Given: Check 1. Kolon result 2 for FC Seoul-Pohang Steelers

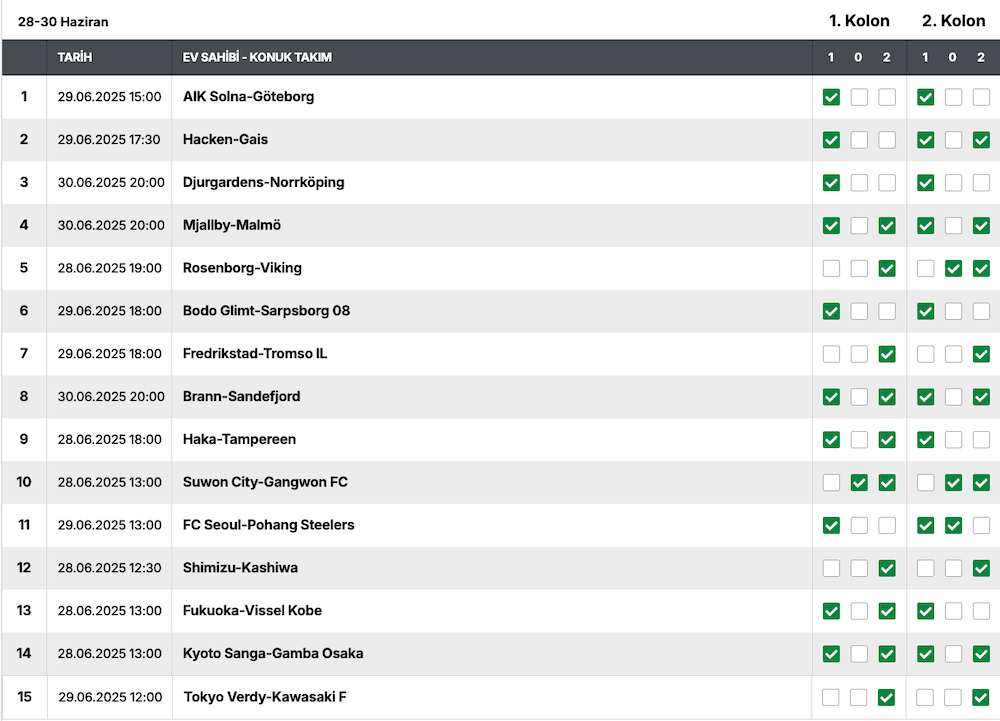Looking at the screenshot, I should [887, 525].
